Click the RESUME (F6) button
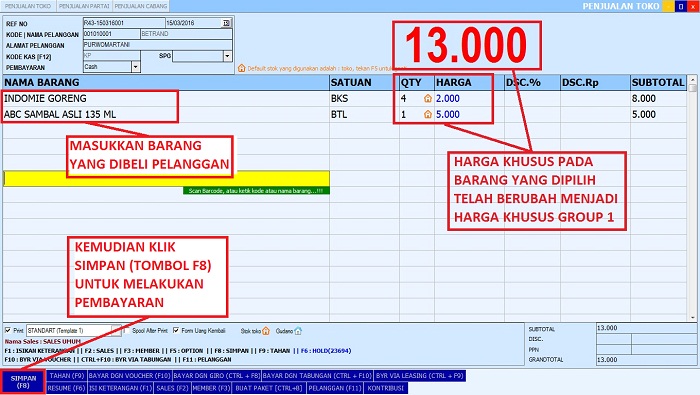The height and width of the screenshot is (395, 700). click(66, 388)
